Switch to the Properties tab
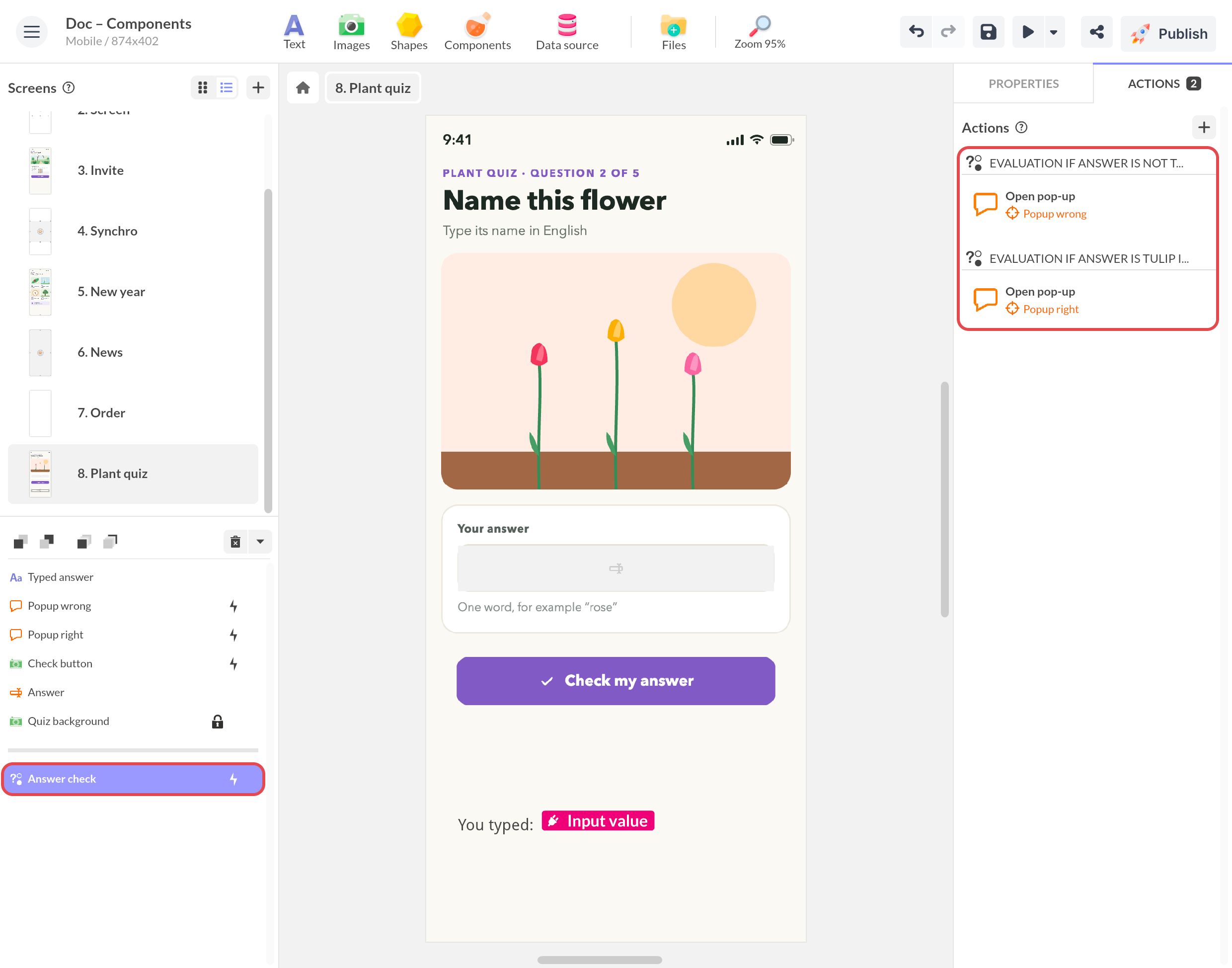This screenshot has height=968, width=1232. click(x=1023, y=83)
